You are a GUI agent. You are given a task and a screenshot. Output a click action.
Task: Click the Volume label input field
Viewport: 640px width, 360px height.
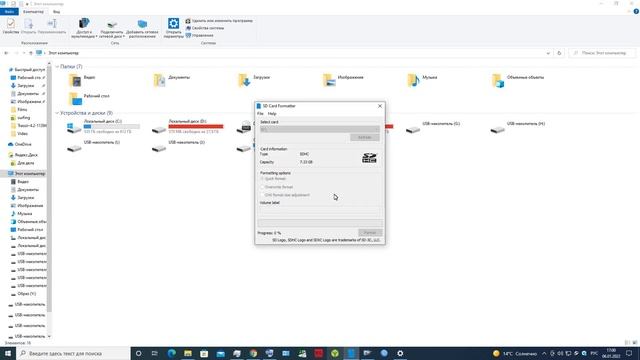coord(320,212)
